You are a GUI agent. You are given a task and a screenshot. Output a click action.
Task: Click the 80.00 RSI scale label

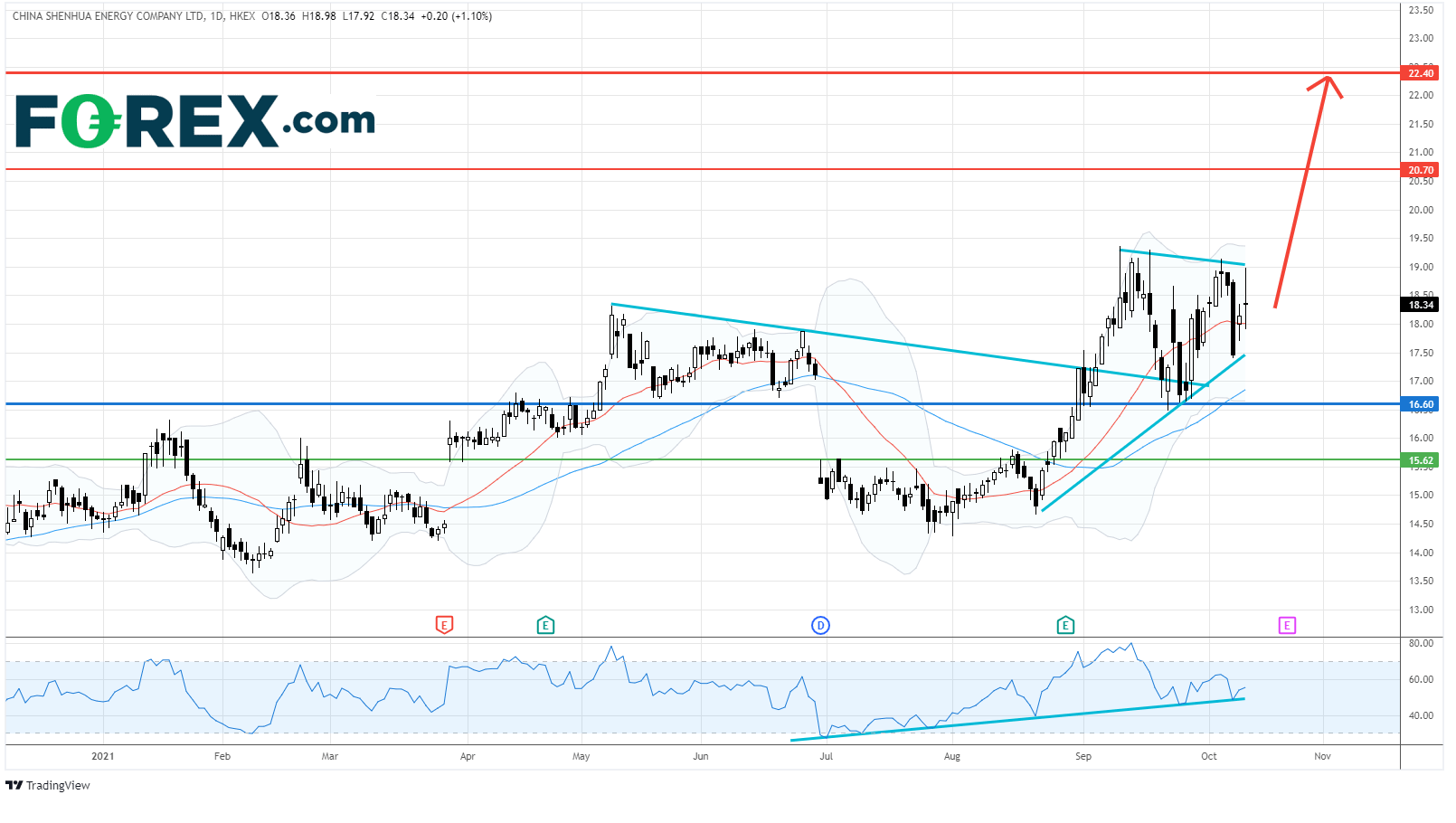1421,643
